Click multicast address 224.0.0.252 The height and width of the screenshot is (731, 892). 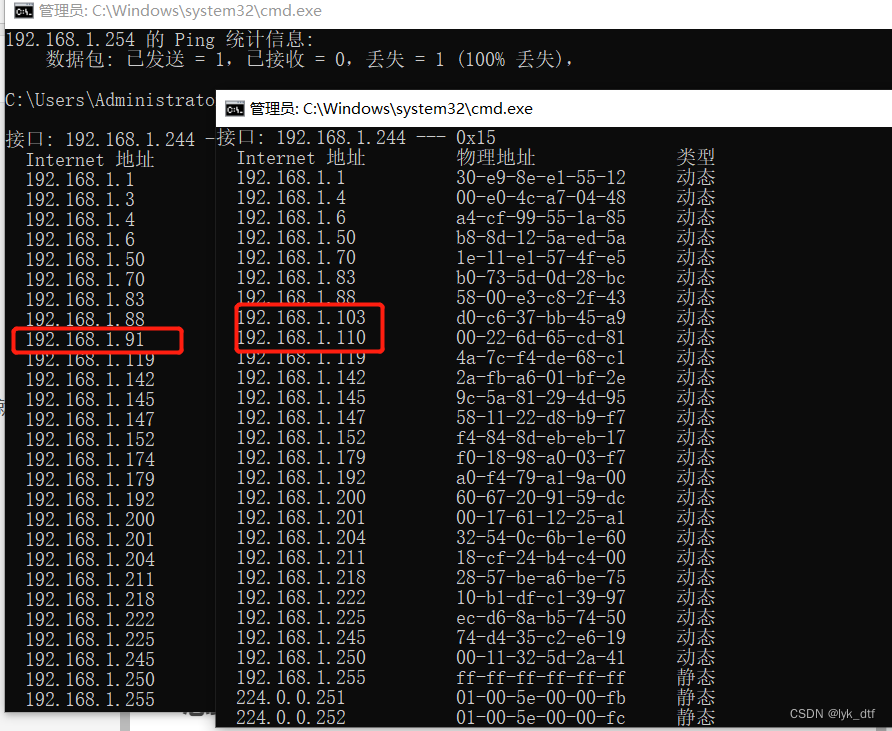pyautogui.click(x=291, y=717)
